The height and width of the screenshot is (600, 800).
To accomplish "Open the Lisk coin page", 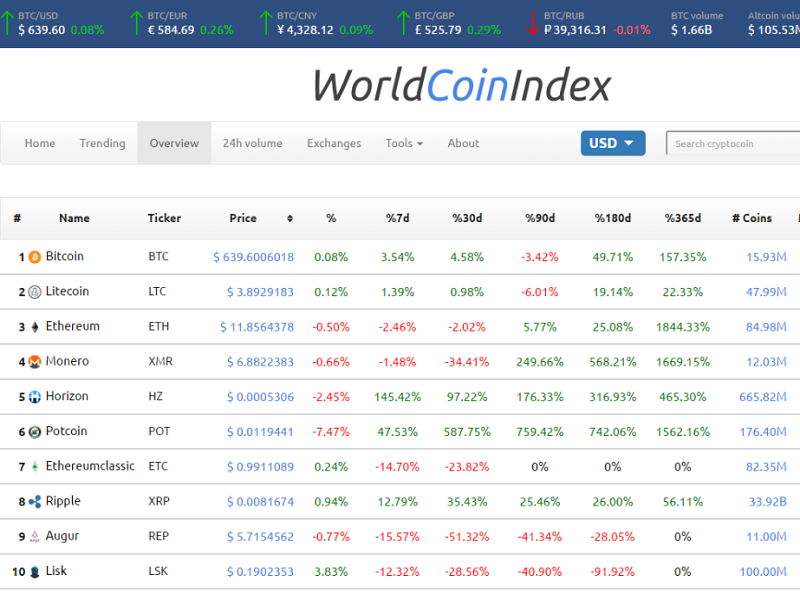I will click(x=56, y=571).
